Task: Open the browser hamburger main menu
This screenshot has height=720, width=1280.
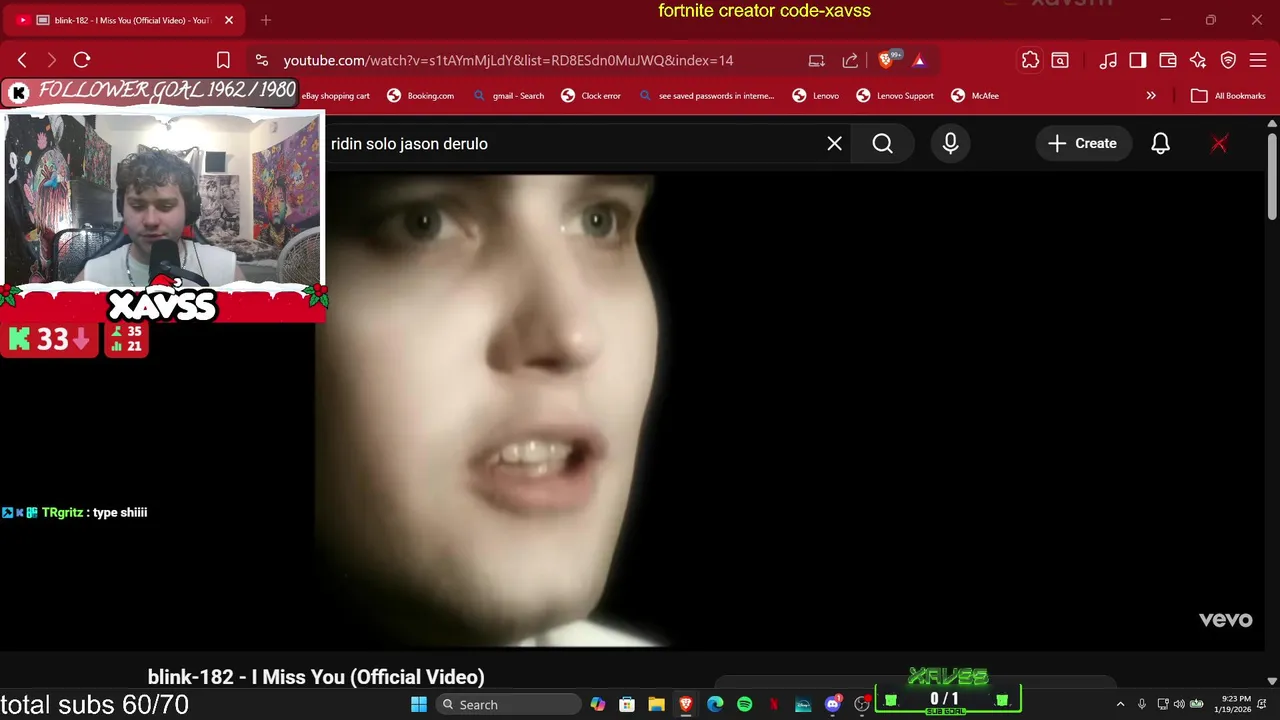Action: click(x=1258, y=60)
